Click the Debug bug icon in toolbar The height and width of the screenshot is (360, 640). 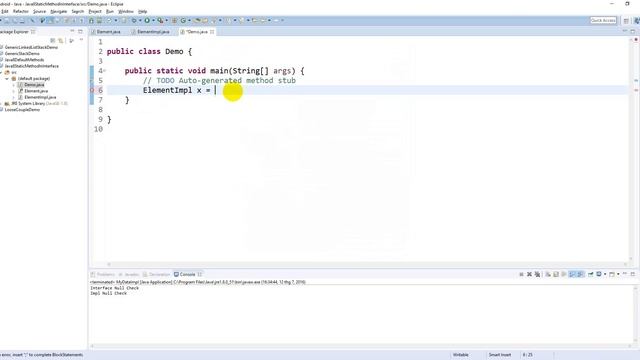pyautogui.click(x=134, y=20)
